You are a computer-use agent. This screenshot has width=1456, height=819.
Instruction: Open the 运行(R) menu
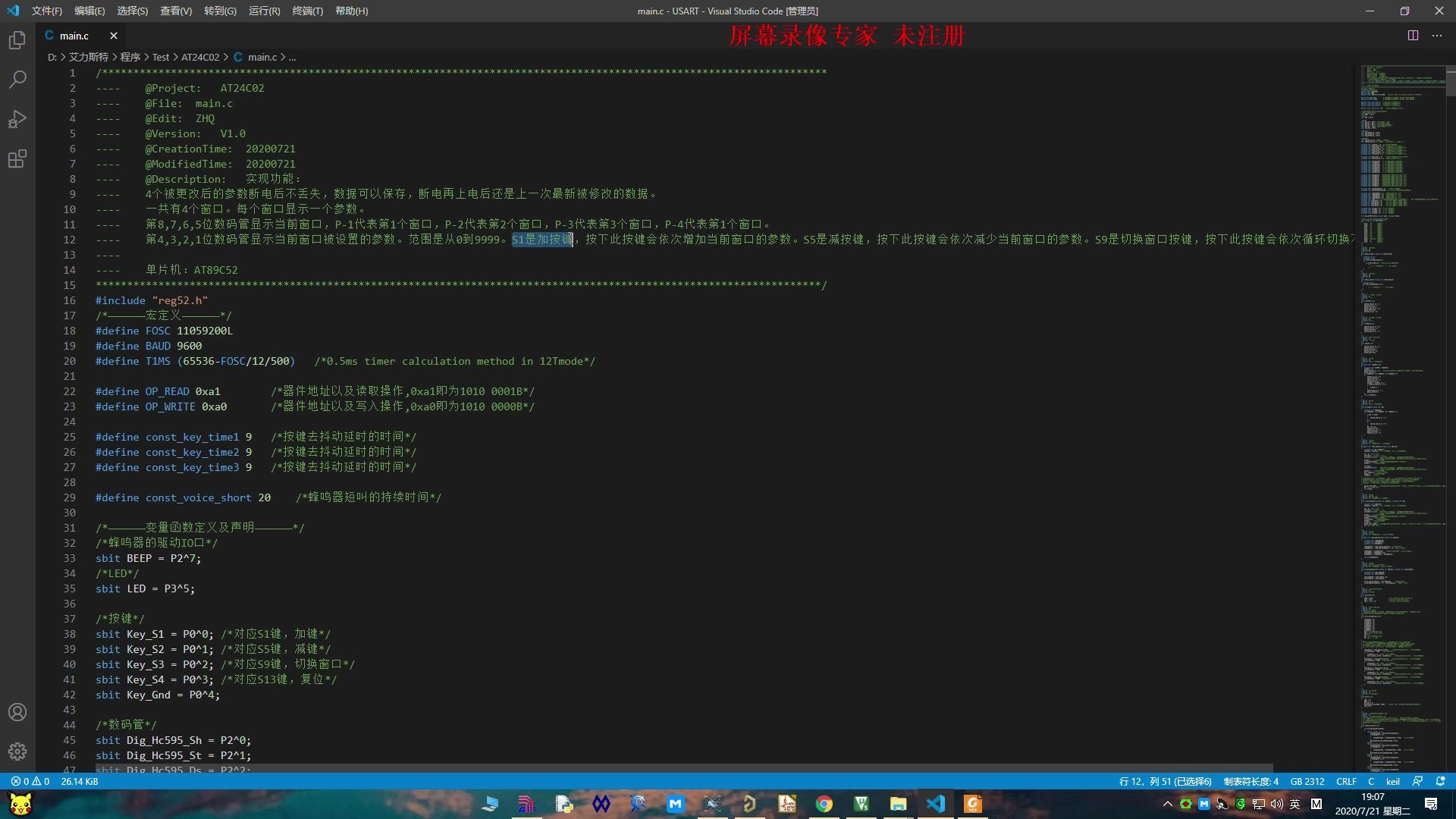264,11
